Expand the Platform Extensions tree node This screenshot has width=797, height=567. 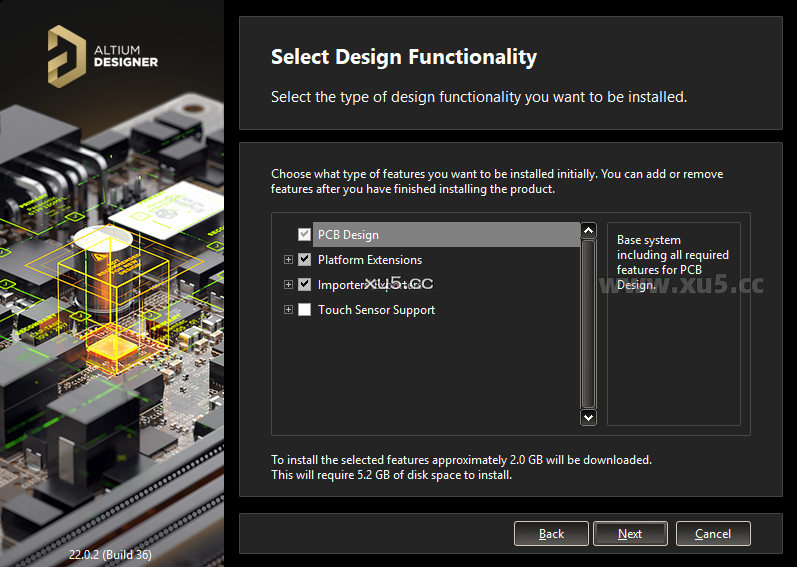pyautogui.click(x=289, y=260)
